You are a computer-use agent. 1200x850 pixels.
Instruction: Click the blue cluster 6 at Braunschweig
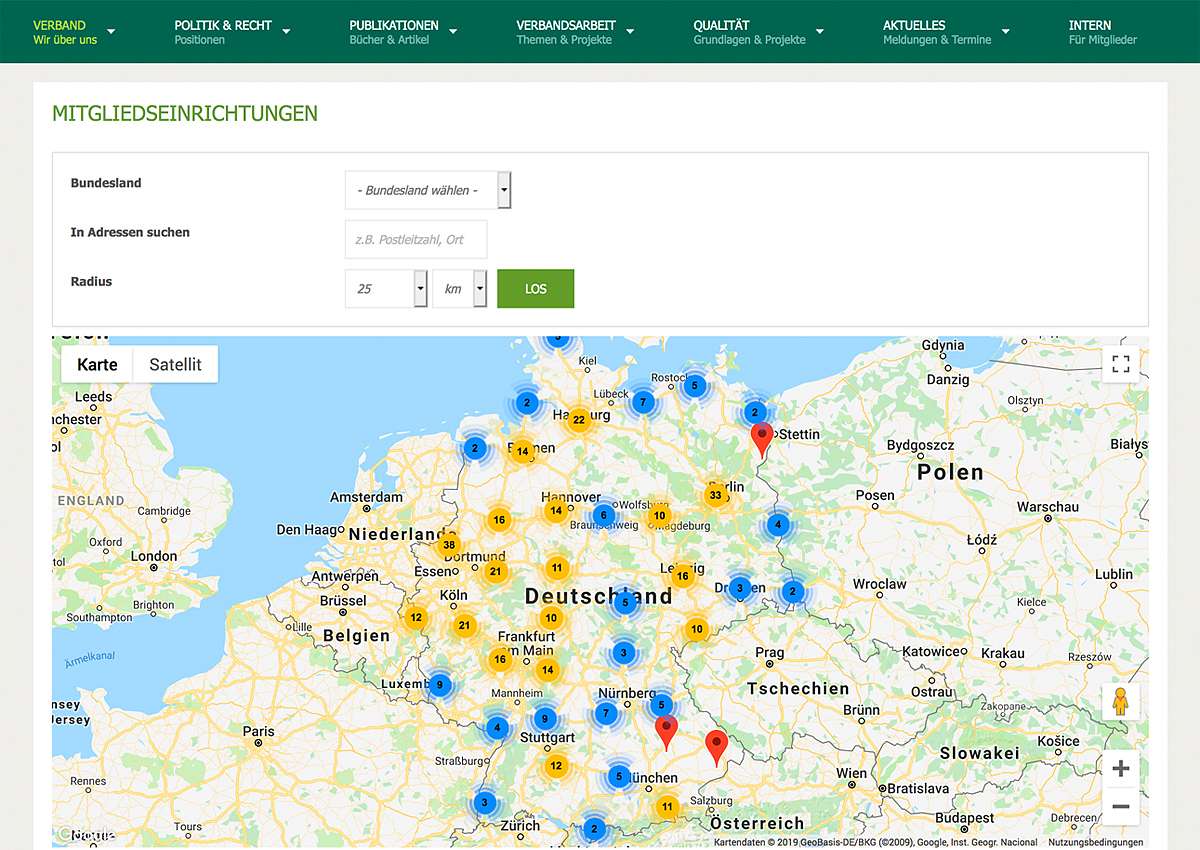[602, 515]
